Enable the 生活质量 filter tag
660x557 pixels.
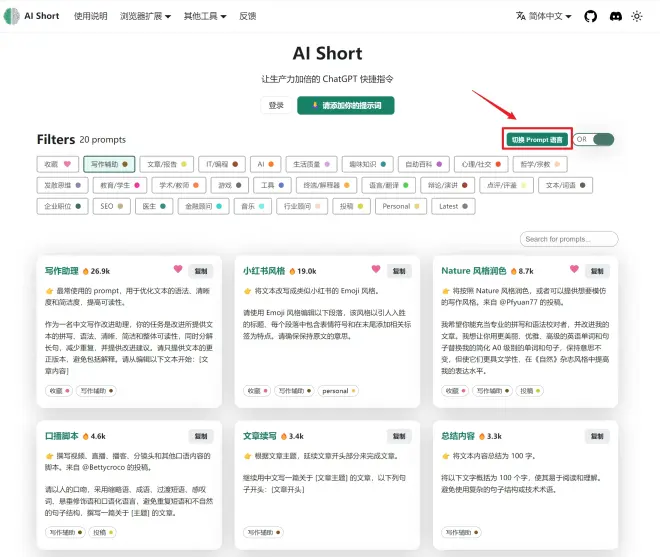click(311, 164)
